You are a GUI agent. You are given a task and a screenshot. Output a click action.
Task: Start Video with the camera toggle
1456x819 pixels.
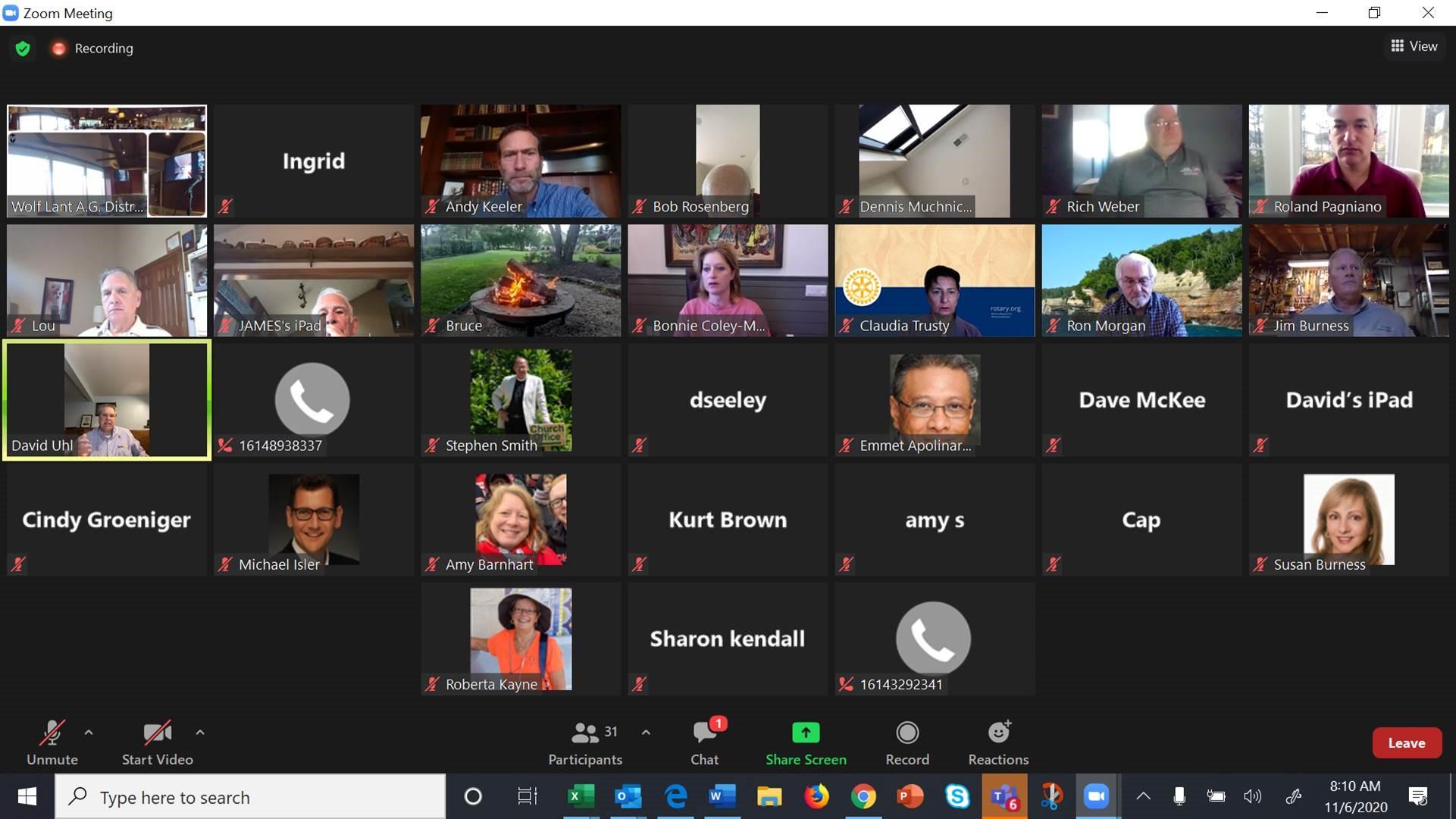coord(158,743)
